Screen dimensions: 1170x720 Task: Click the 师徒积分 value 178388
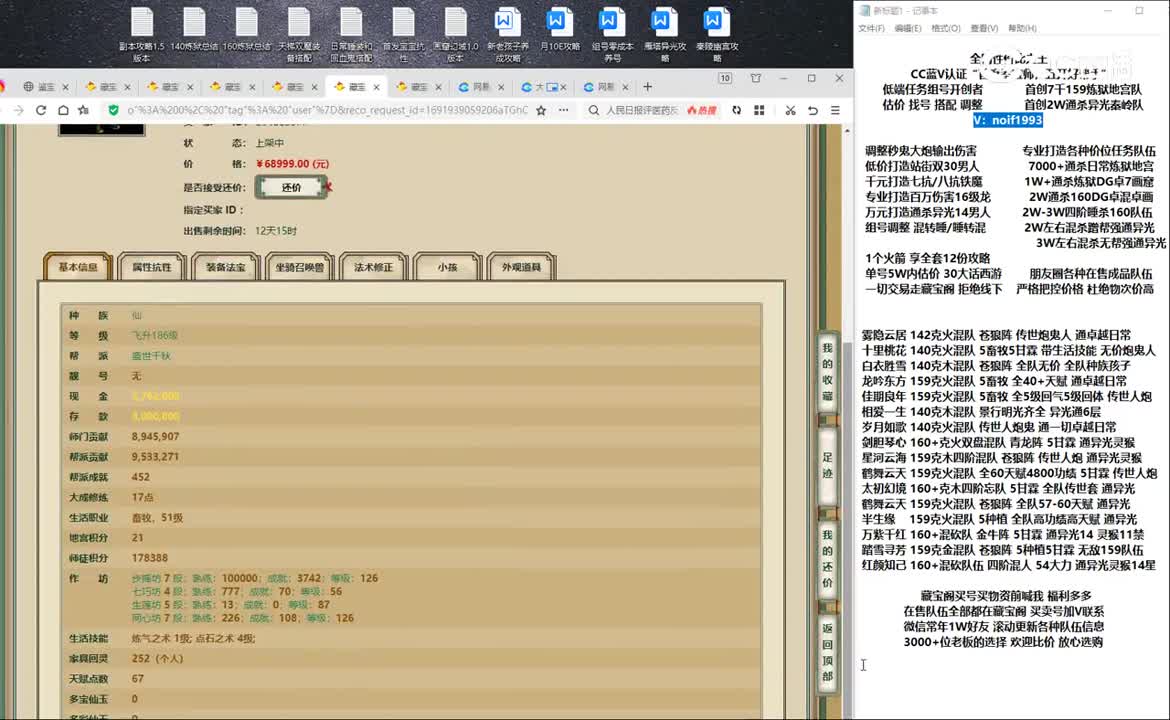pos(149,557)
